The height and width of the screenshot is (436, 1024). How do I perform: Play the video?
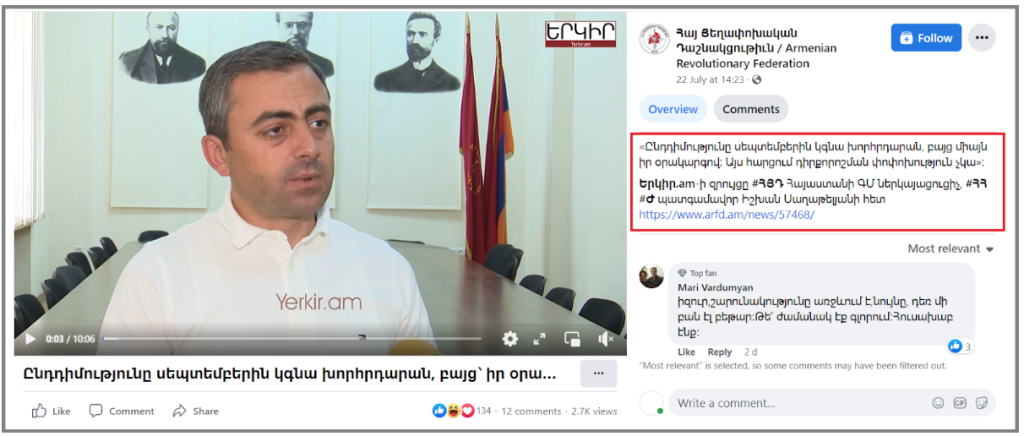(x=30, y=339)
